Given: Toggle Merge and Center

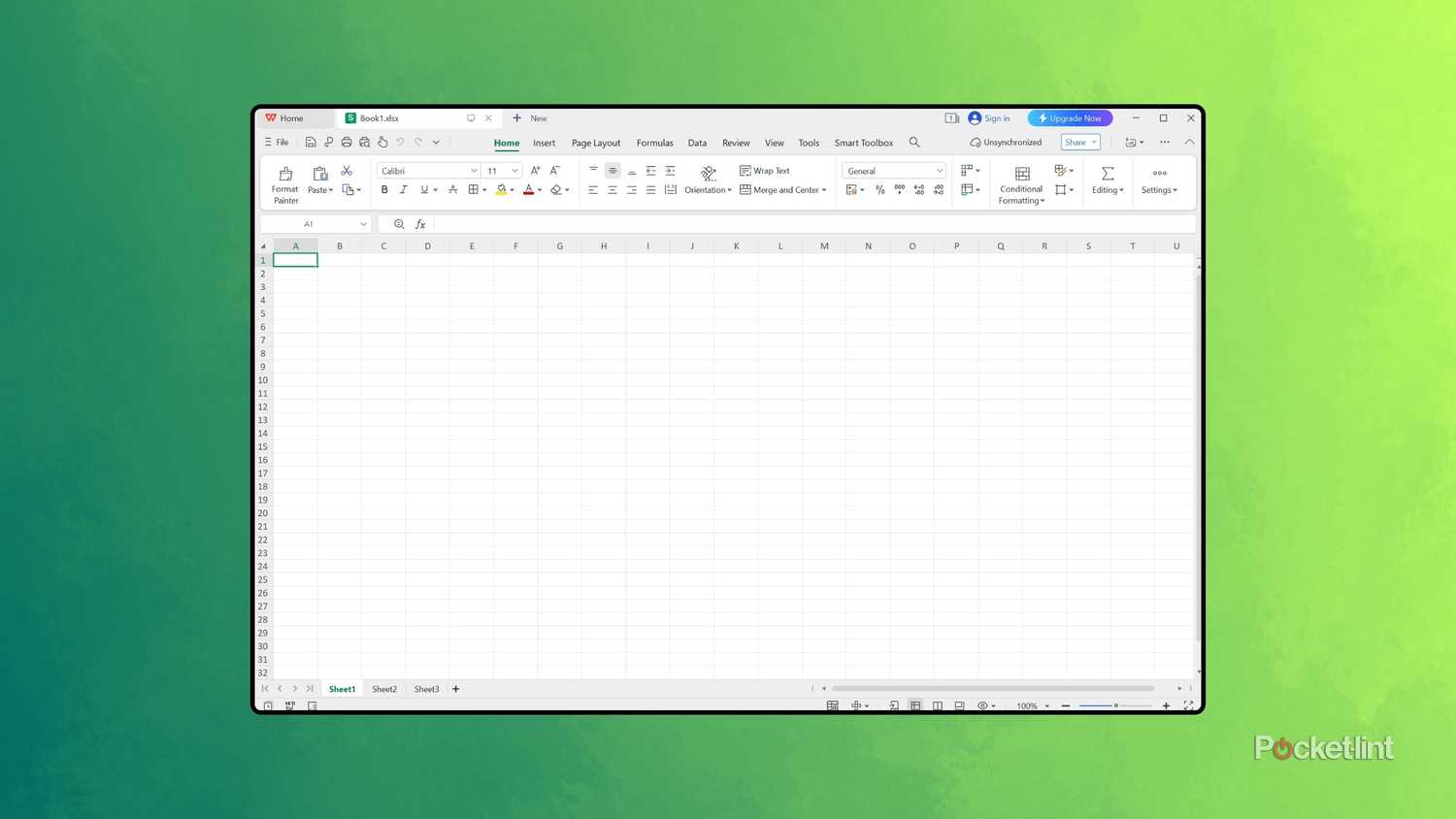Looking at the screenshot, I should [782, 189].
